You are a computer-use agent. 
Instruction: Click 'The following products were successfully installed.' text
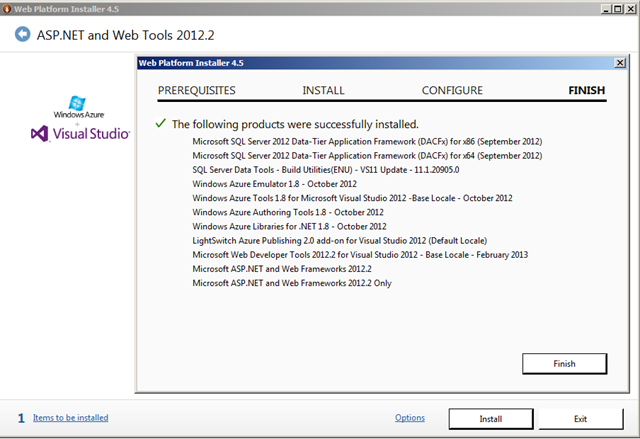point(295,124)
